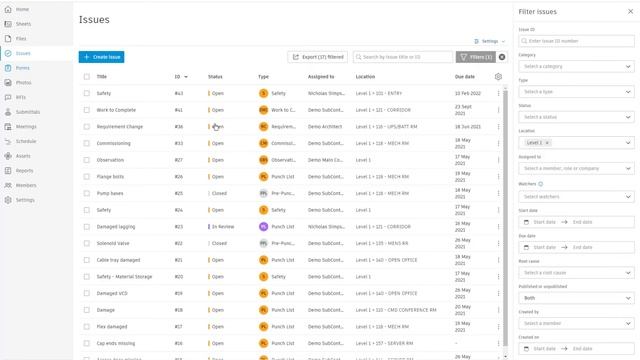Screen dimensions: 640x360
Task: Close the Filter issues panel
Action: pos(630,12)
